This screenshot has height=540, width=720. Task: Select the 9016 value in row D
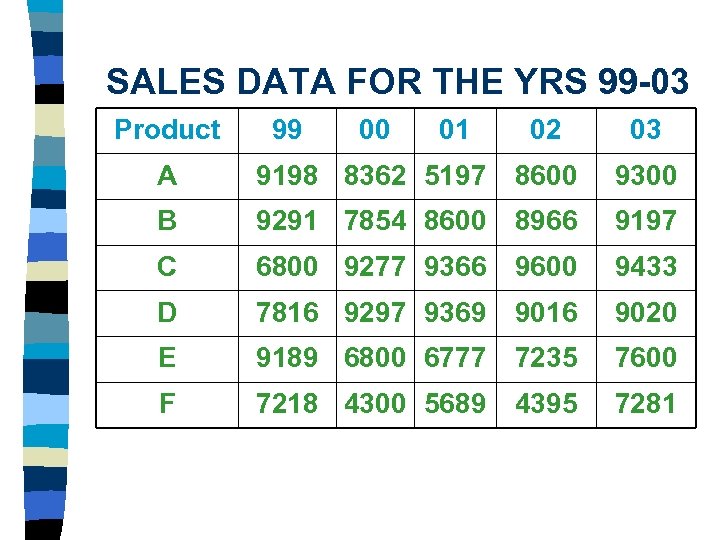[545, 312]
